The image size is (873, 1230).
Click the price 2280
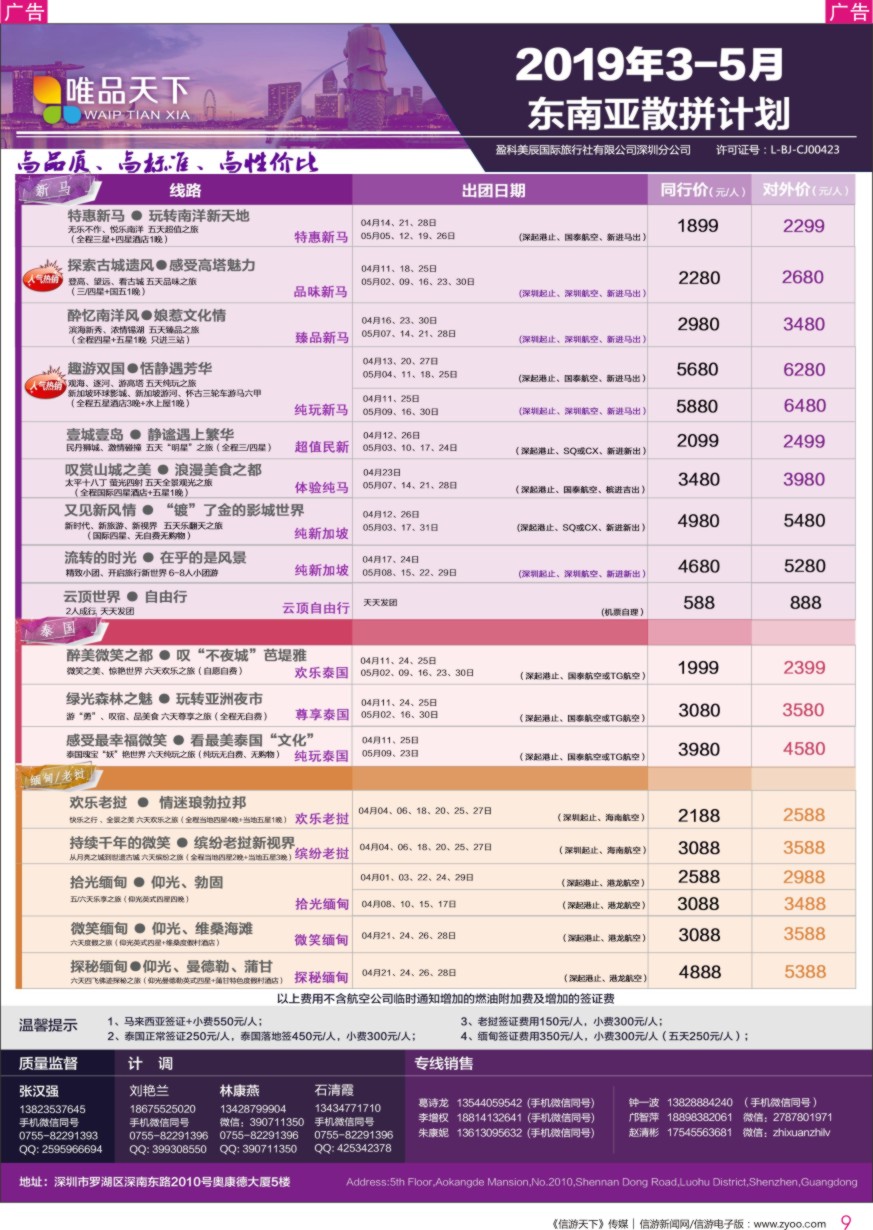[698, 277]
